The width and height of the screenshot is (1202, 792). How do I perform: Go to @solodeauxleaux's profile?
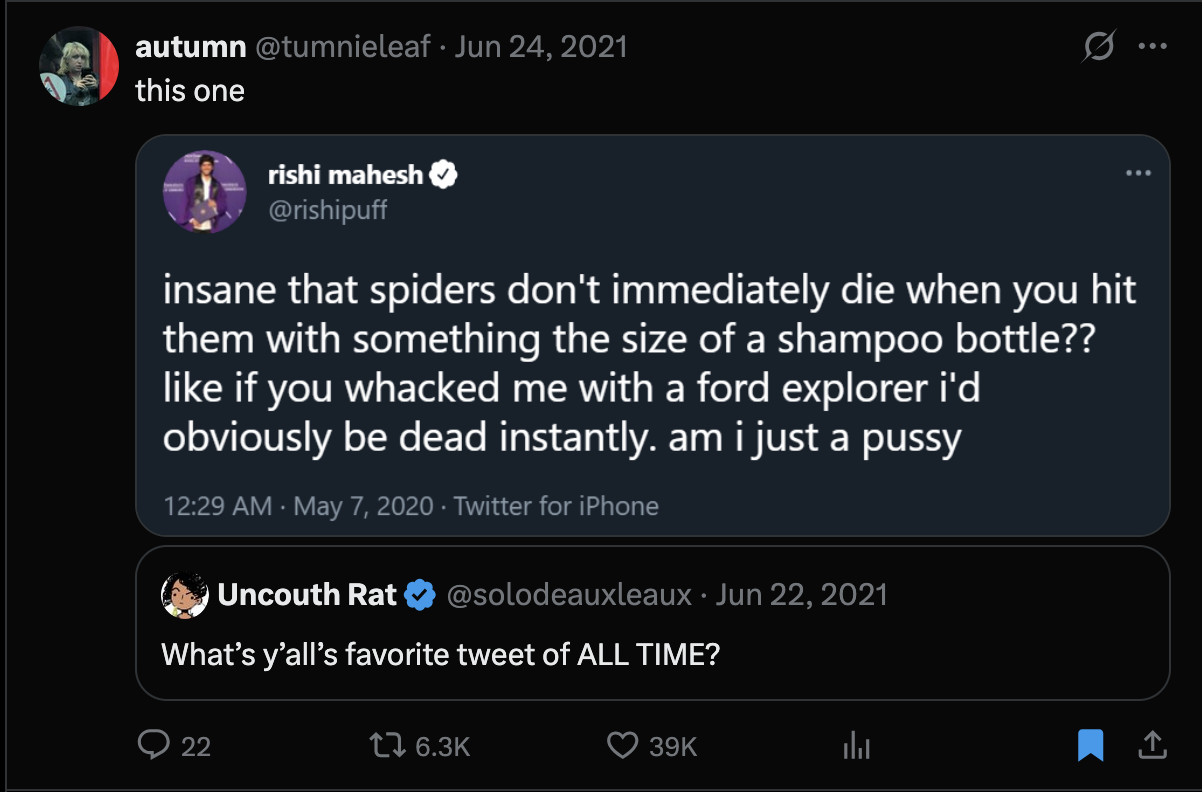pos(568,596)
